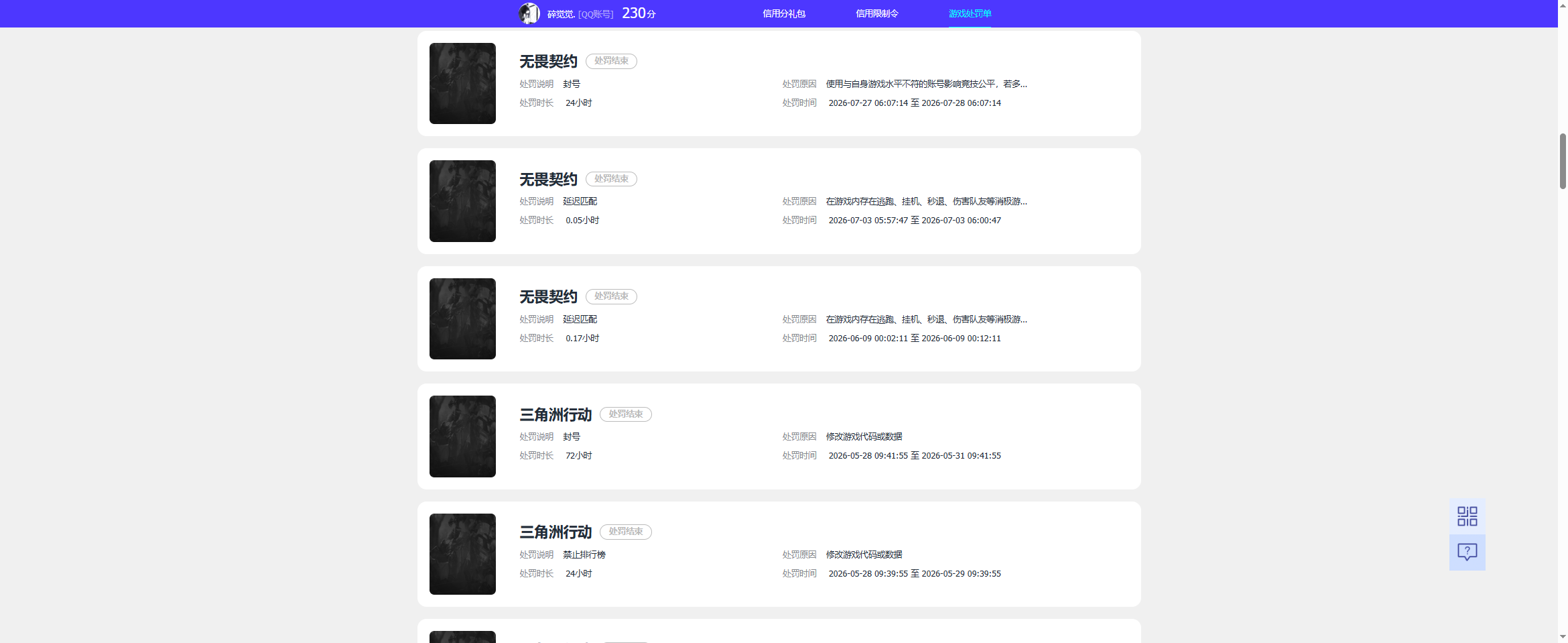The image size is (1568, 643).
Task: Click the page's vertical scrollbar thumb
Action: tap(1563, 162)
